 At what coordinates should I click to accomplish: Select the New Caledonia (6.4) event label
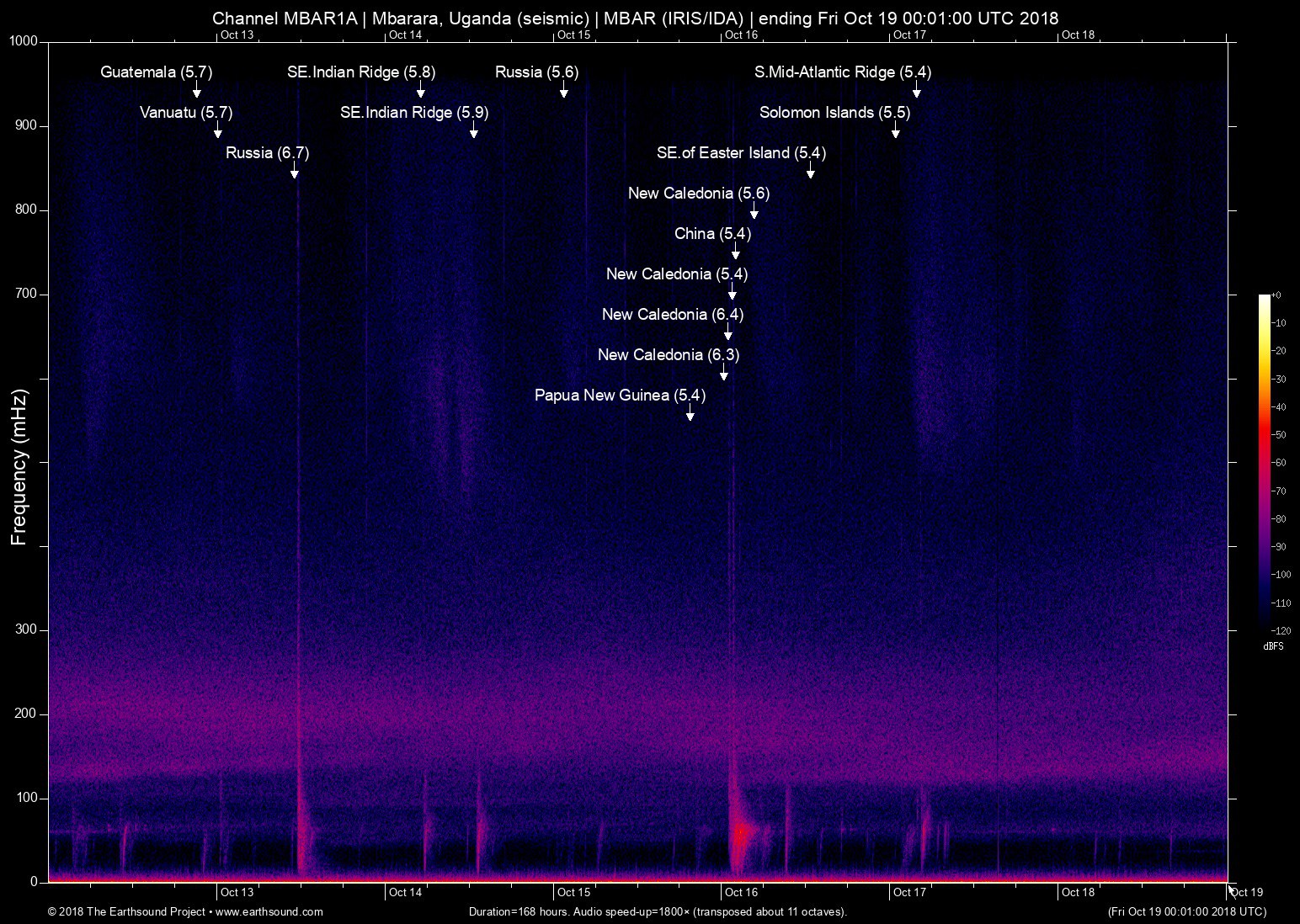click(672, 314)
